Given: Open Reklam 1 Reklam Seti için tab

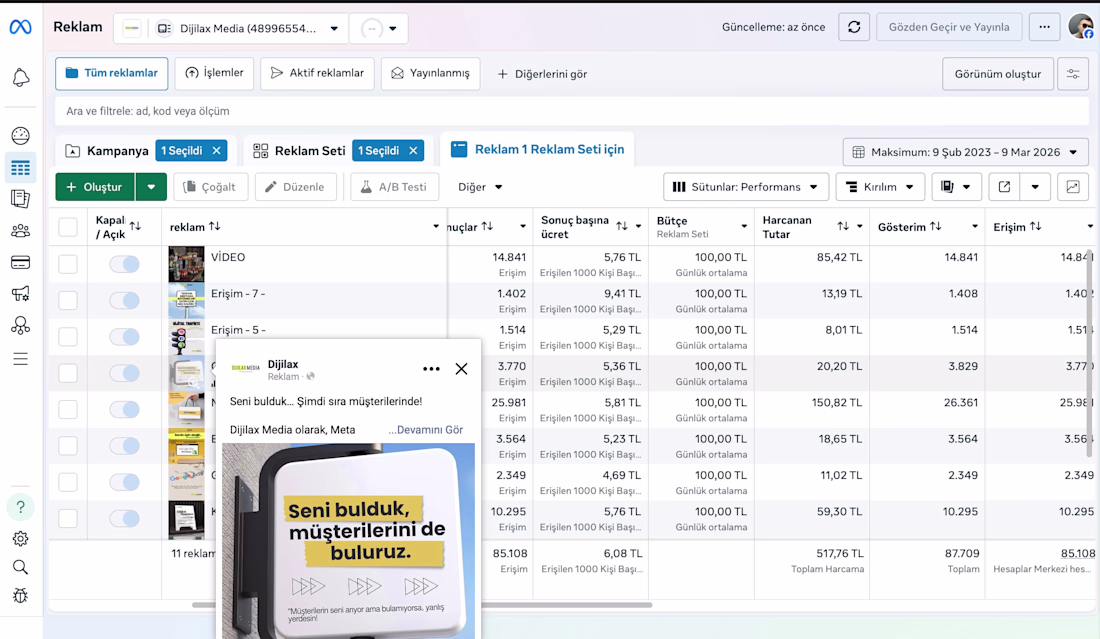Looking at the screenshot, I should click(537, 149).
